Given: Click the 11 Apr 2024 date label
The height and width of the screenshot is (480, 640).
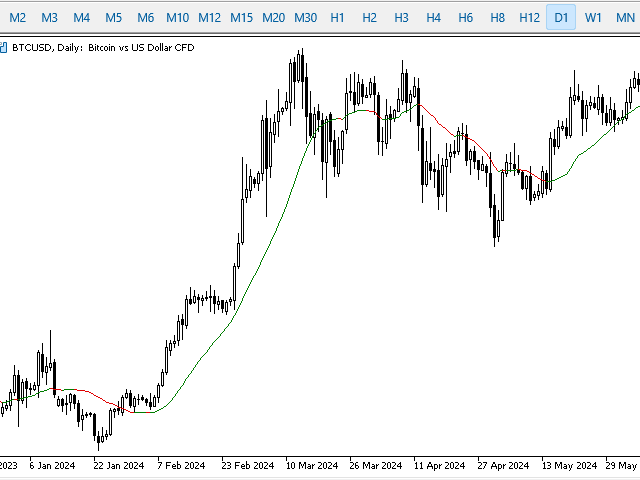Looking at the screenshot, I should (439, 466).
